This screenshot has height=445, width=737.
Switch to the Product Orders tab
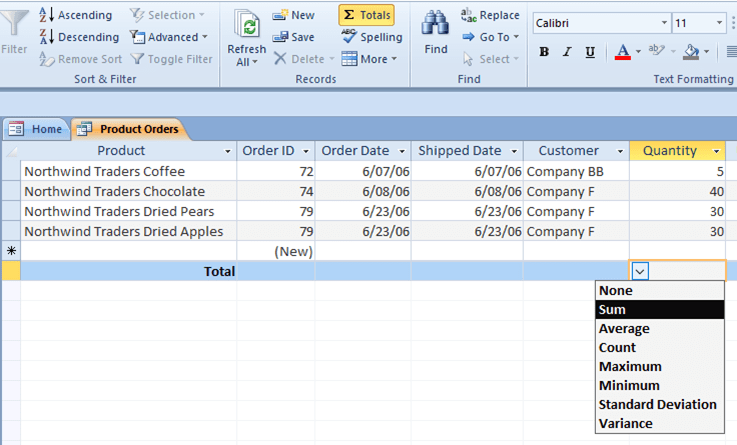click(x=131, y=129)
